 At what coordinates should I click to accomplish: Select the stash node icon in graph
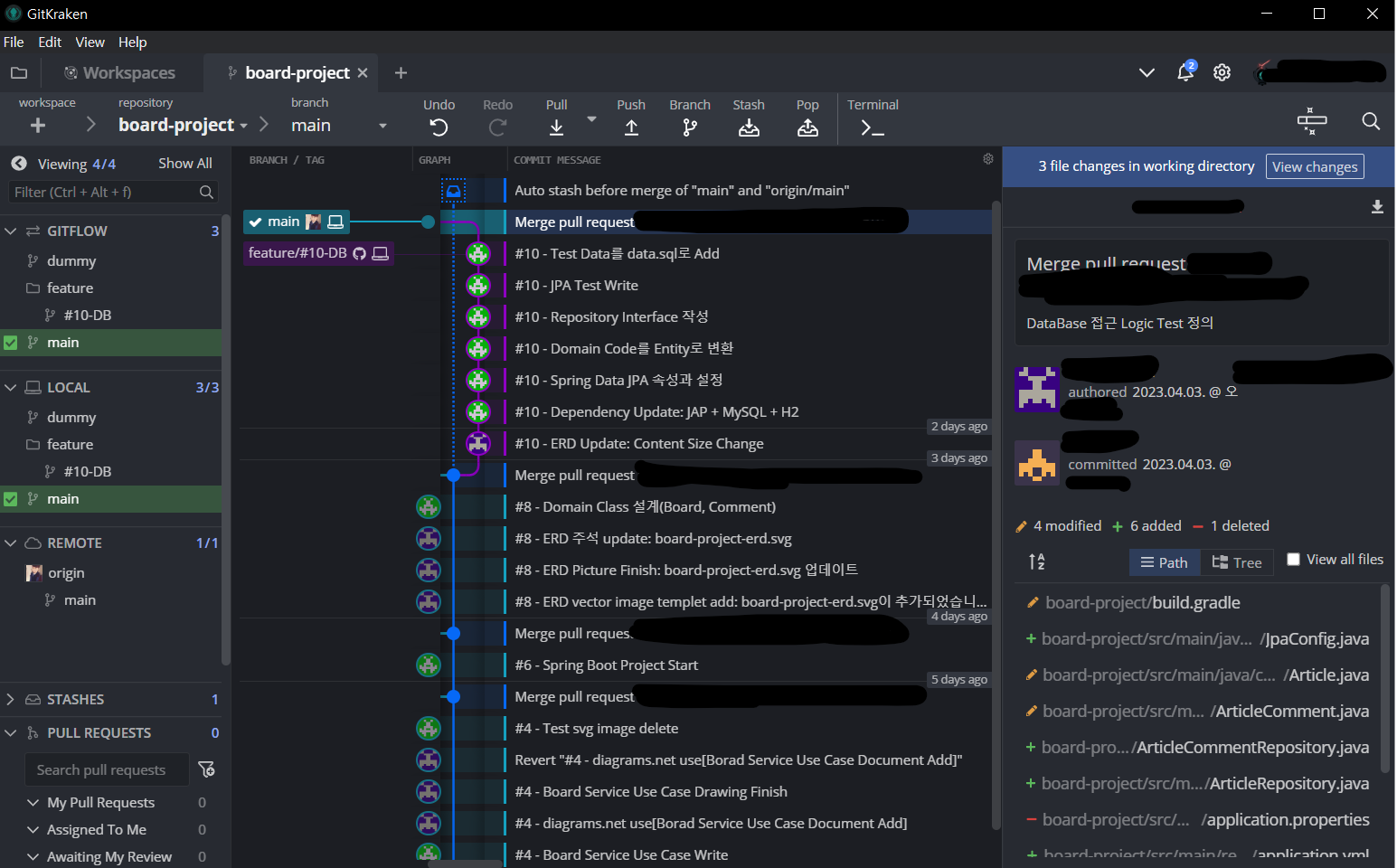tap(454, 191)
